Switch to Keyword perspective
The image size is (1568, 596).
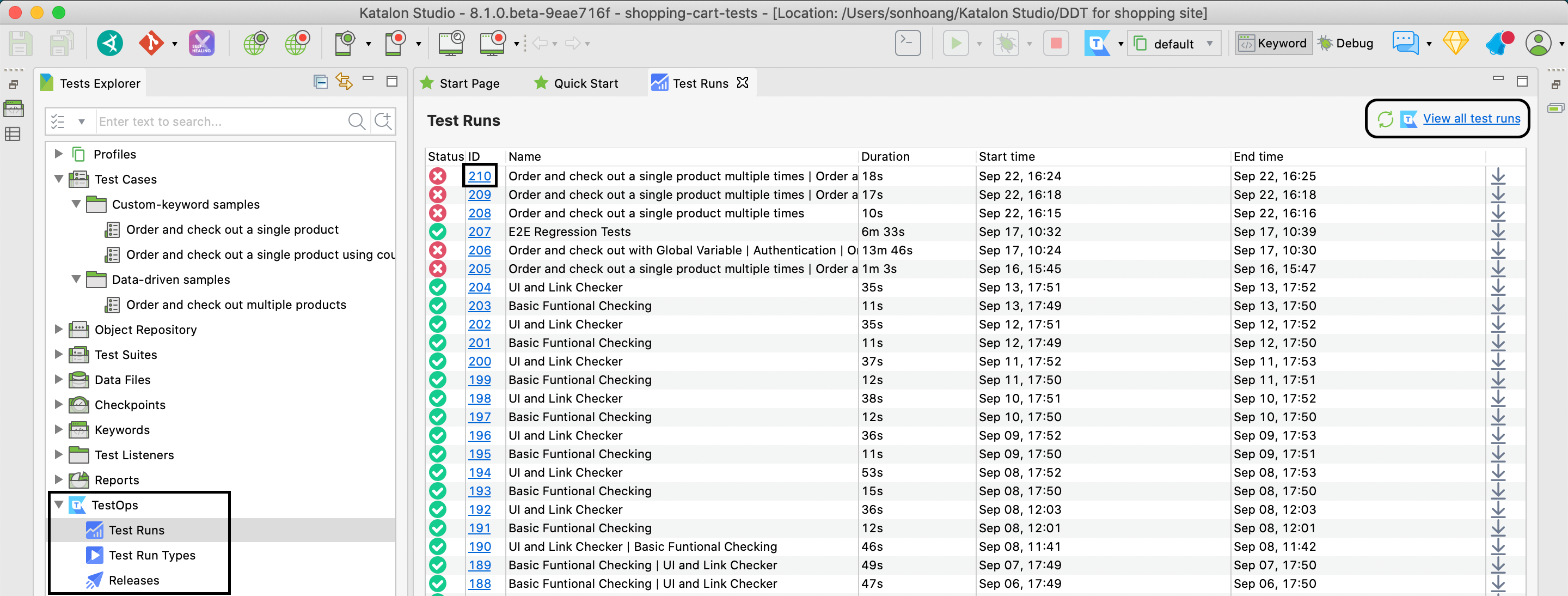click(x=1273, y=43)
